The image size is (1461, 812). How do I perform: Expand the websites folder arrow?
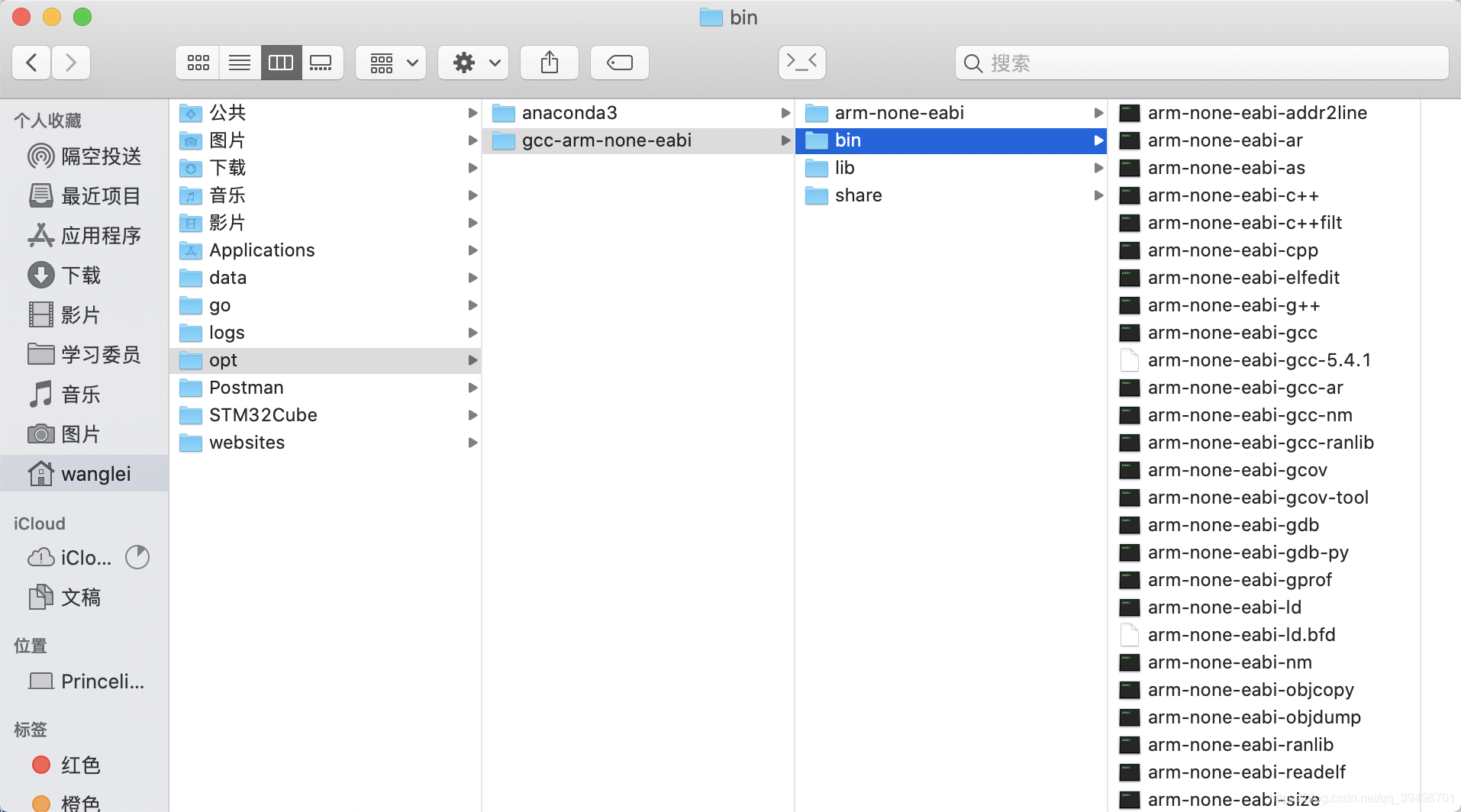pos(472,443)
